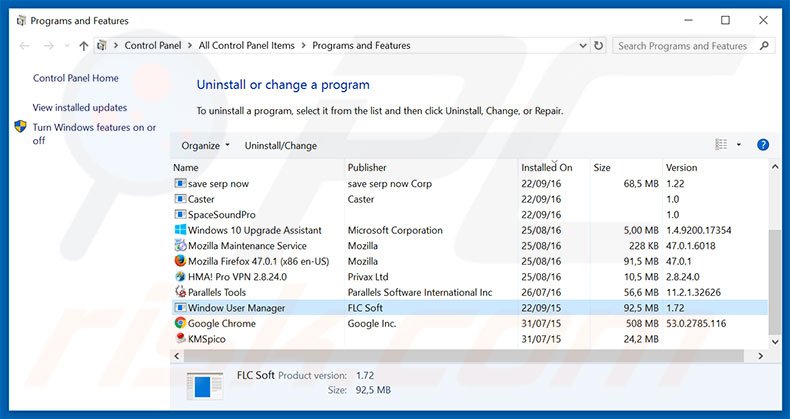Select Mozilla Firefox 47.0.1 entry name
This screenshot has width=790, height=419.
pos(258,261)
